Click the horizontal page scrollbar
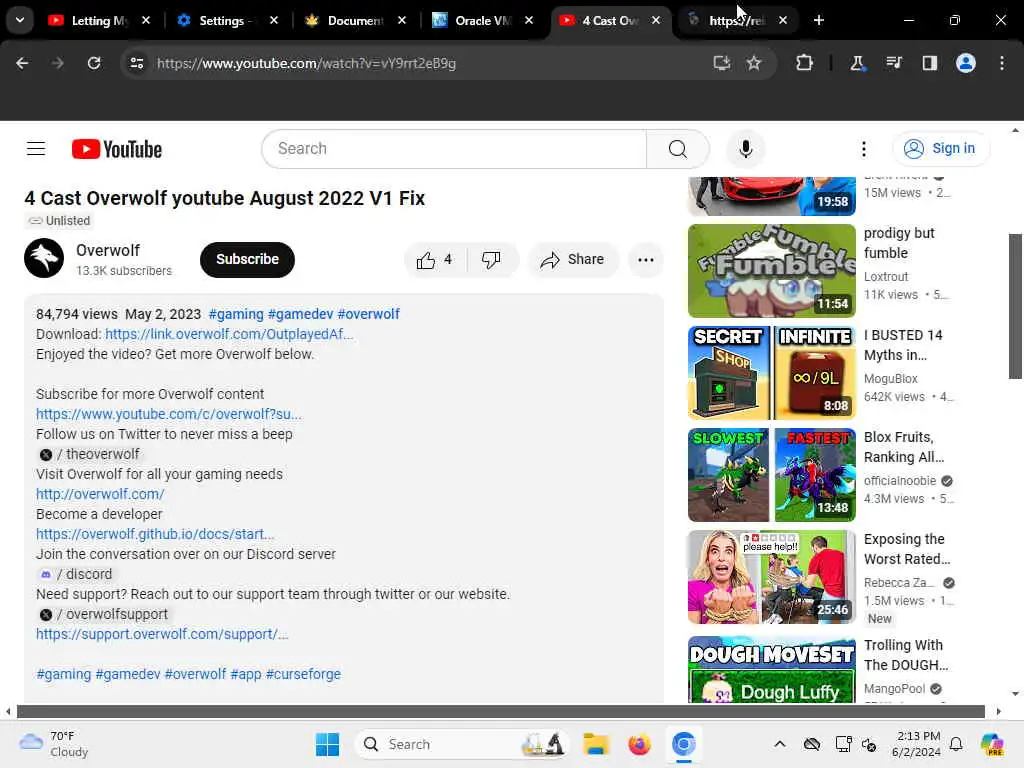This screenshot has width=1024, height=768. [x=500, y=711]
